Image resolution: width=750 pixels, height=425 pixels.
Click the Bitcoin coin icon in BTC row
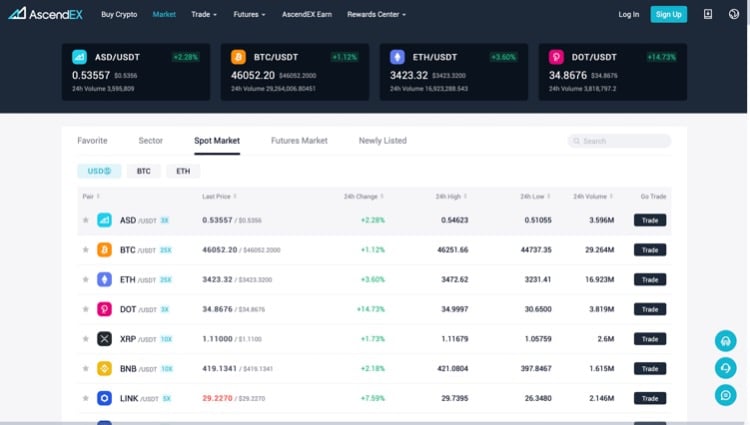[104, 250]
